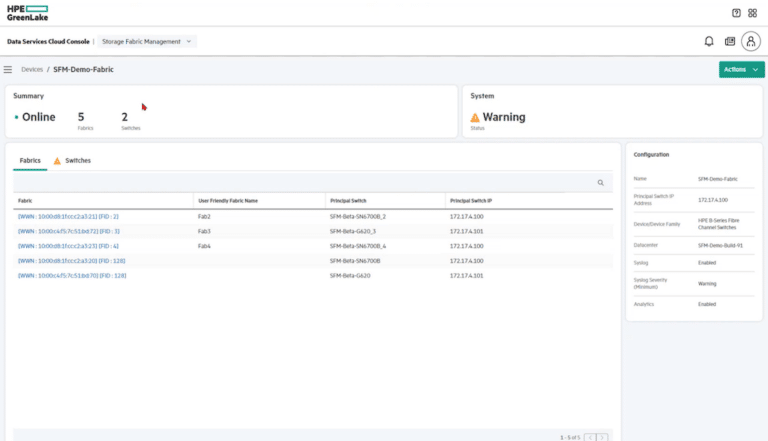Image resolution: width=768 pixels, height=441 pixels.
Task: Click Data Services Cloud Console title
Action: click(48, 42)
